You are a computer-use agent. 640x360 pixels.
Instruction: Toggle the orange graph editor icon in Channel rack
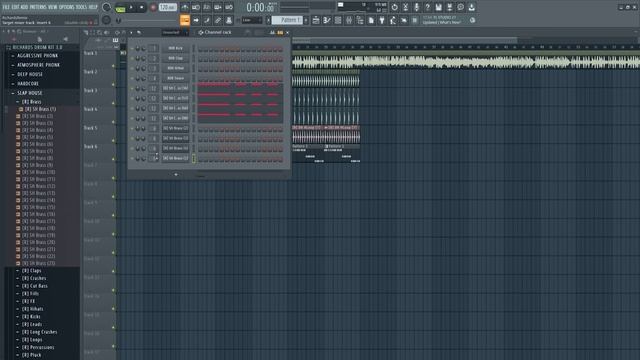click(x=280, y=32)
